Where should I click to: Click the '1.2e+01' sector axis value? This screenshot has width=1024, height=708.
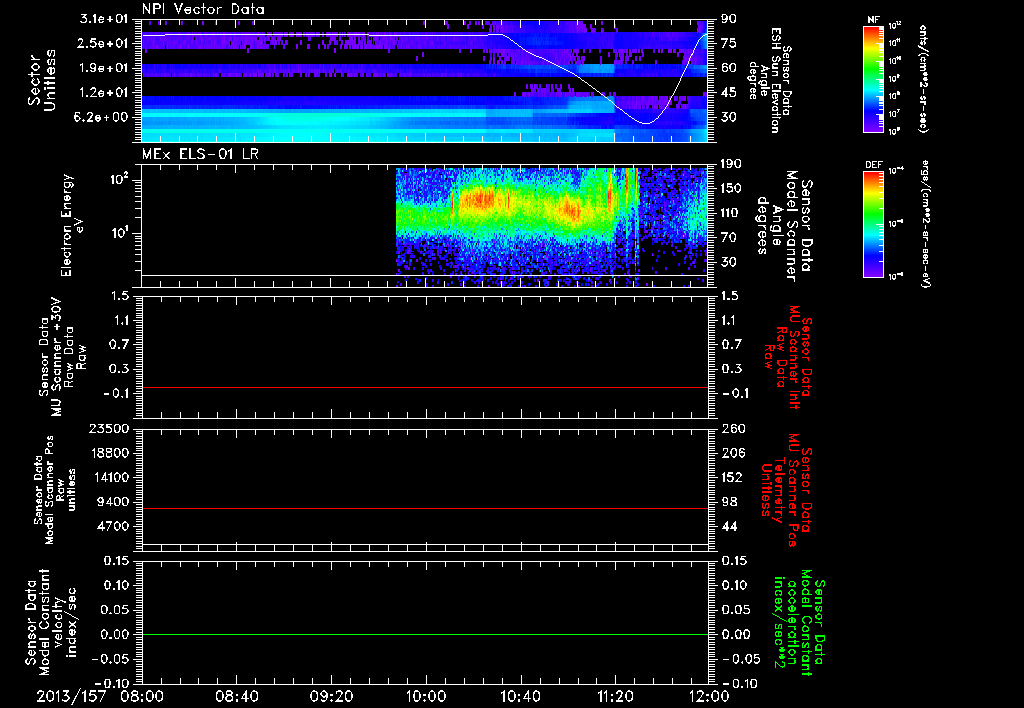103,93
